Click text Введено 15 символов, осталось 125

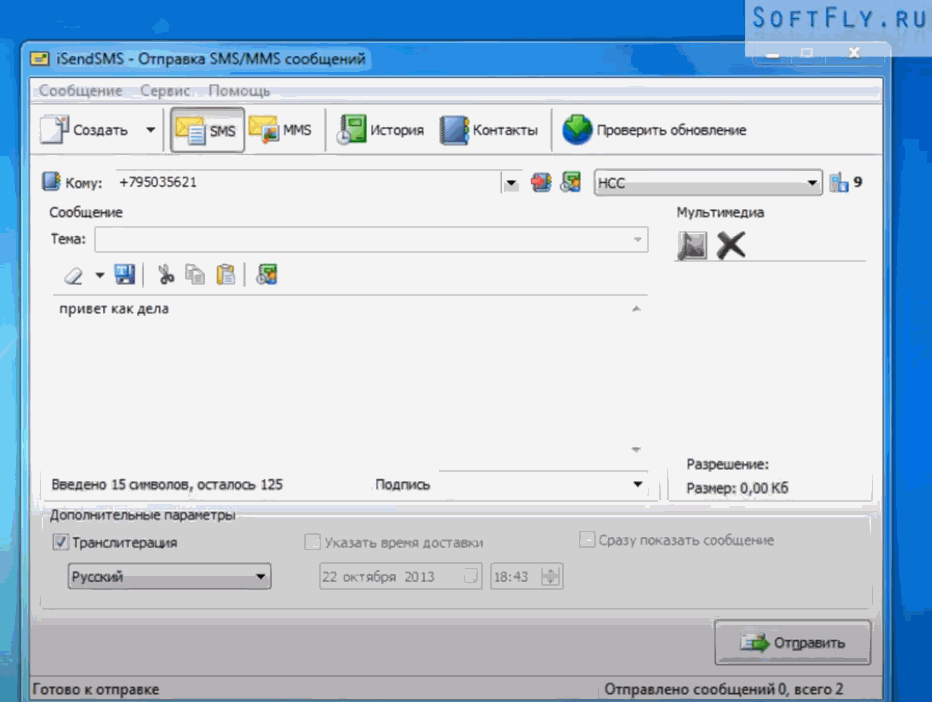pos(167,485)
